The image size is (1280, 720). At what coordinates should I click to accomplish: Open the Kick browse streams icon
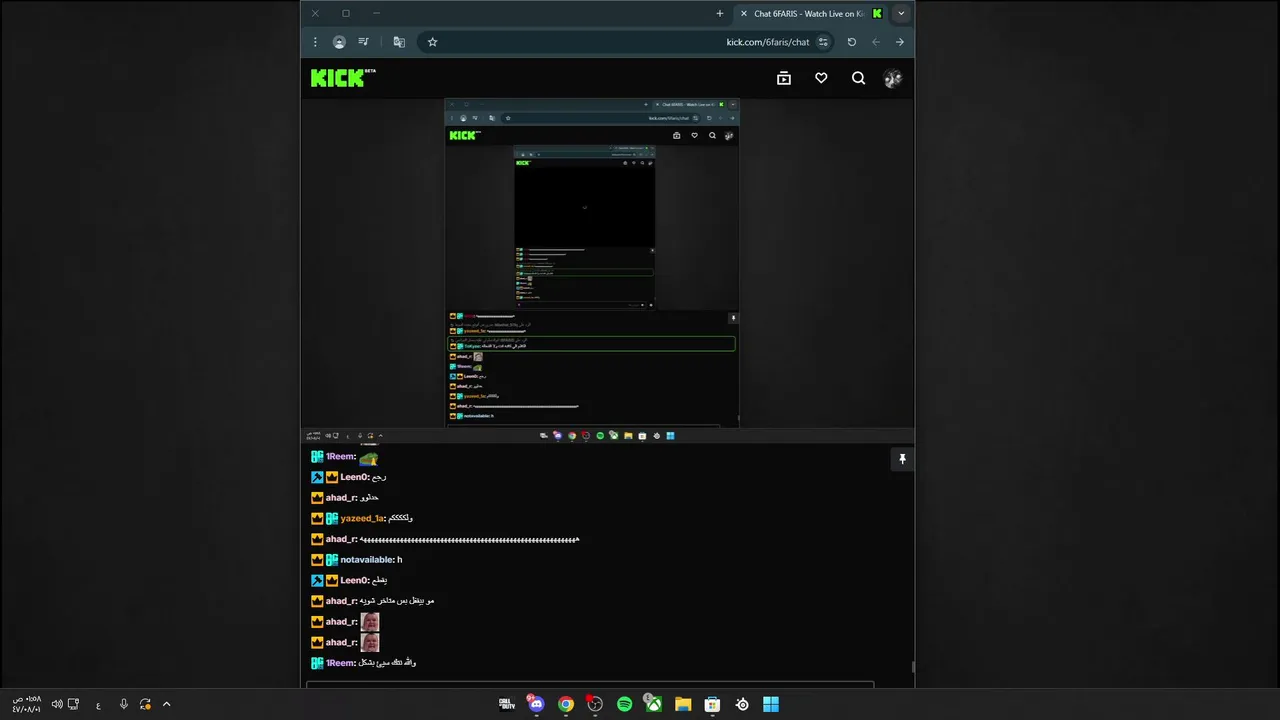tap(784, 78)
